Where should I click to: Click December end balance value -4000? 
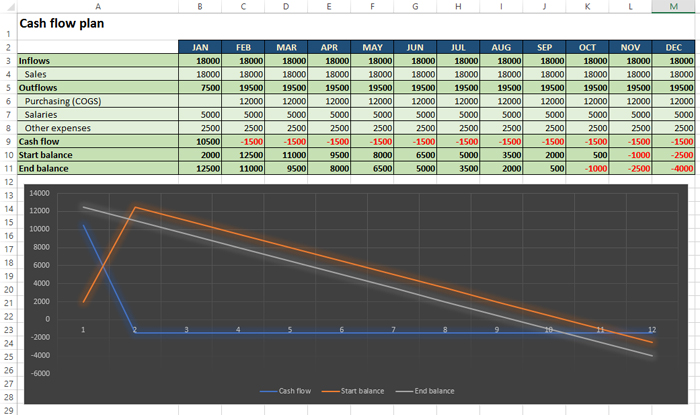click(668, 169)
